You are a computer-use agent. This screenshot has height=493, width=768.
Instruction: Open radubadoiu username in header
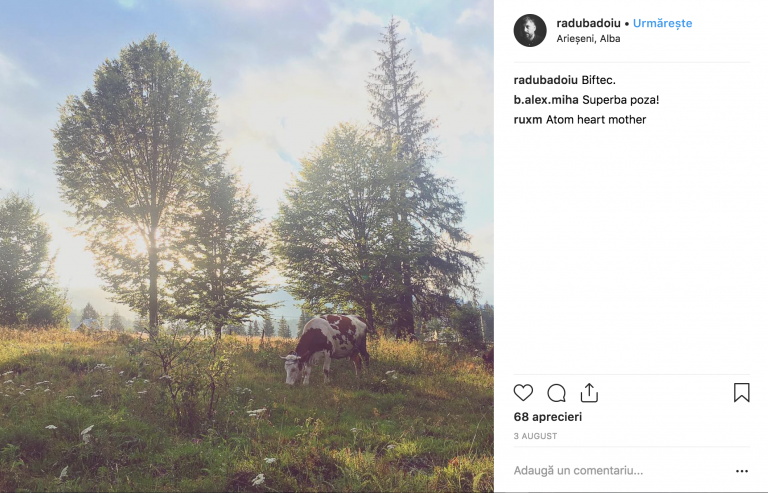(588, 23)
